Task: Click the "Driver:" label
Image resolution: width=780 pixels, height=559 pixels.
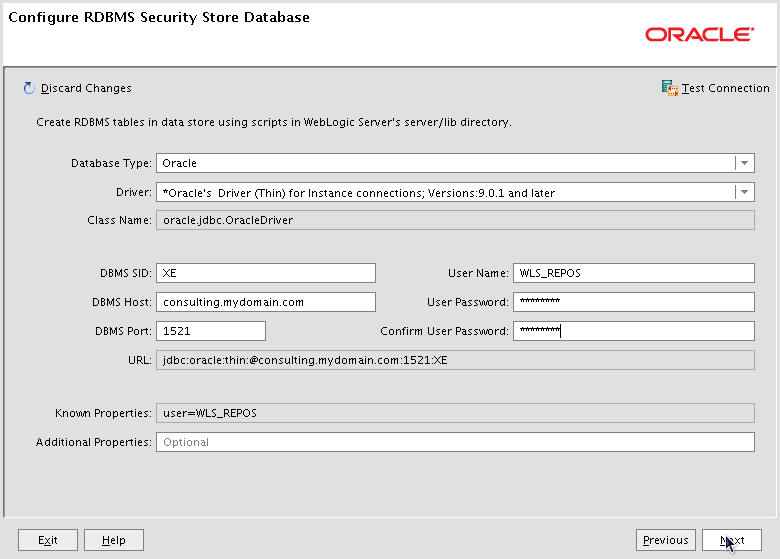Action: click(x=134, y=192)
